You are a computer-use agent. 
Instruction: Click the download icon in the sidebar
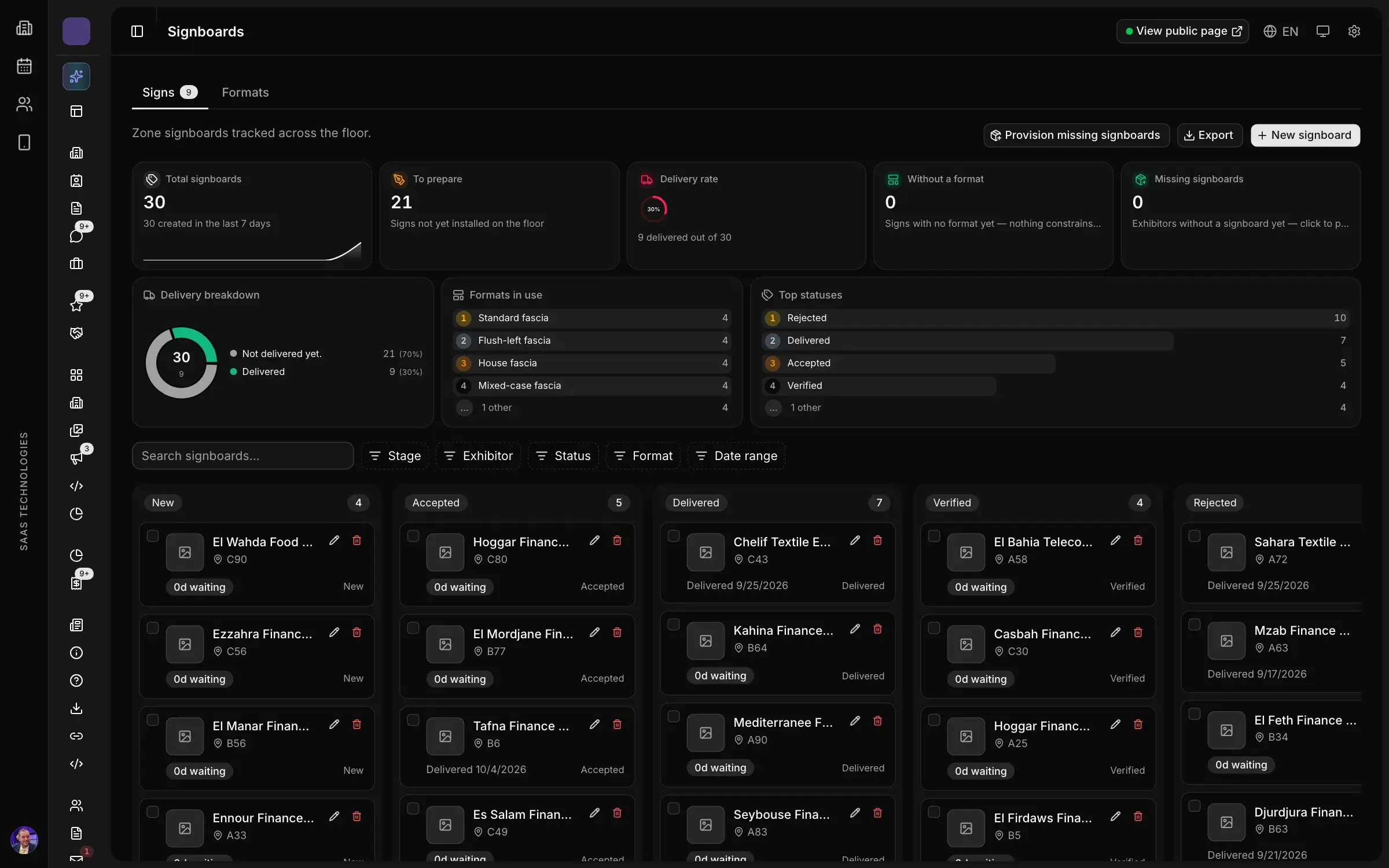(76, 708)
